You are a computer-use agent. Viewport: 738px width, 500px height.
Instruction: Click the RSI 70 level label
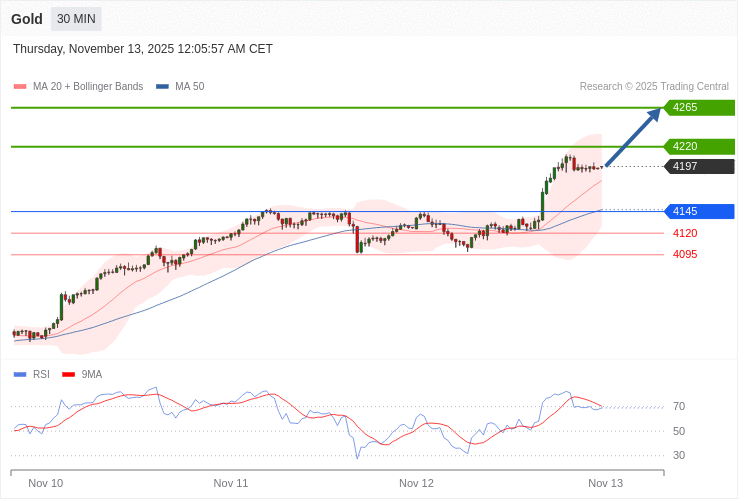tap(679, 406)
